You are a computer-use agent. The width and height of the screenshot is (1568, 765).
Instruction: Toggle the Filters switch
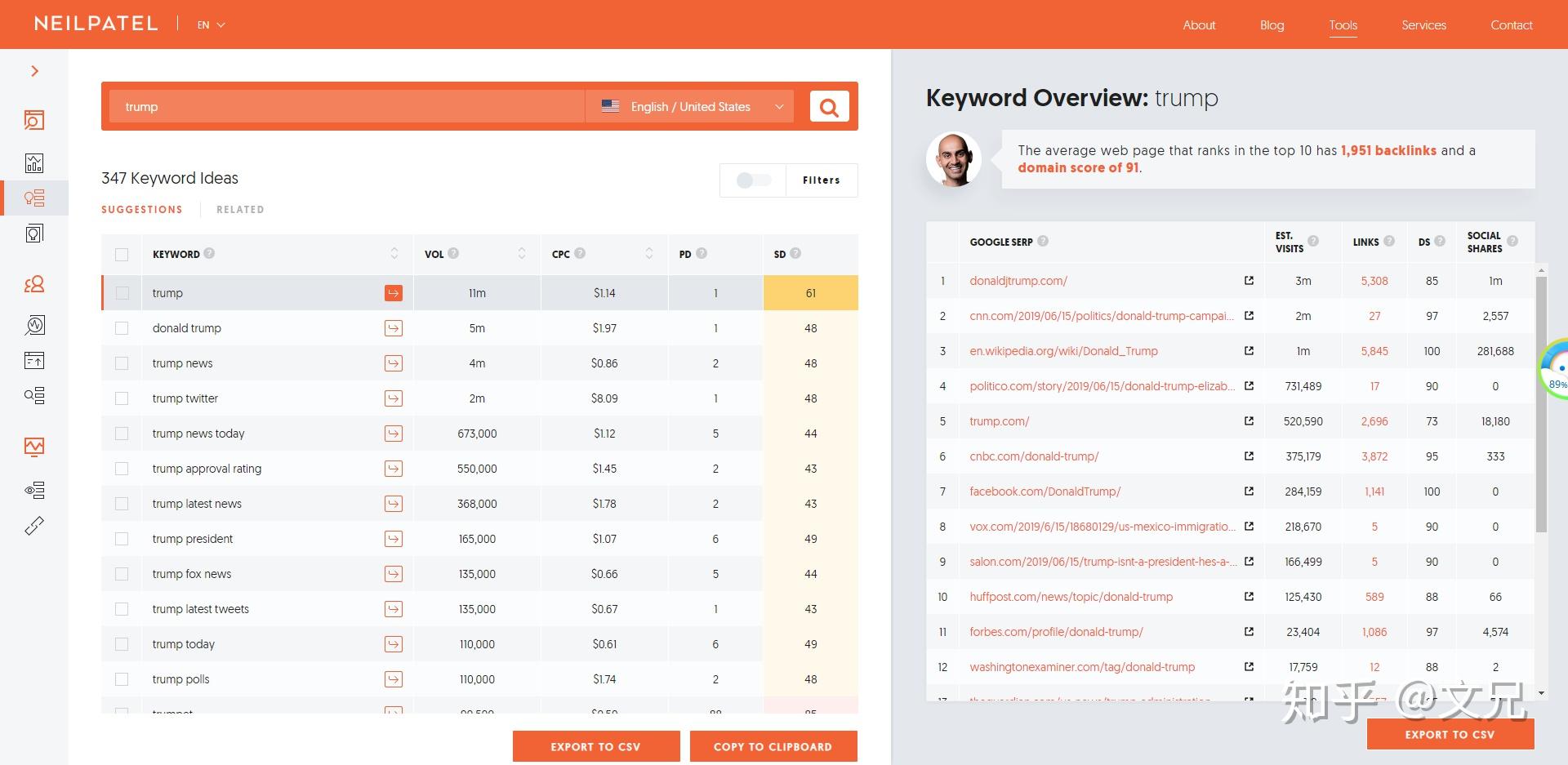(x=753, y=180)
